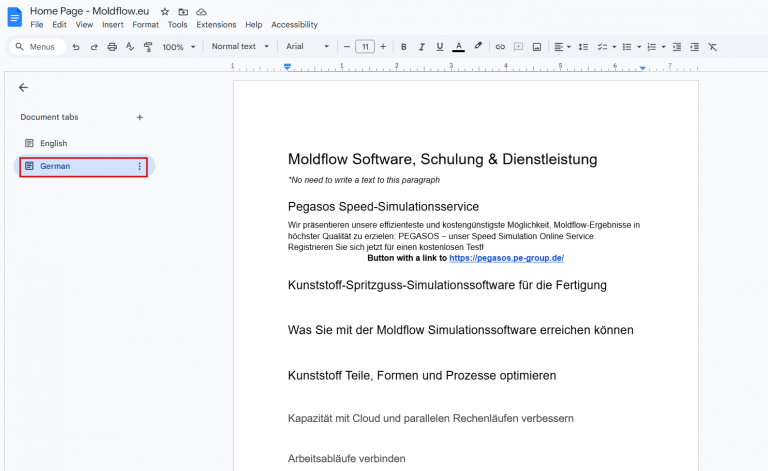Open the File menu
Screen dimensions: 768x471
click(37, 24)
